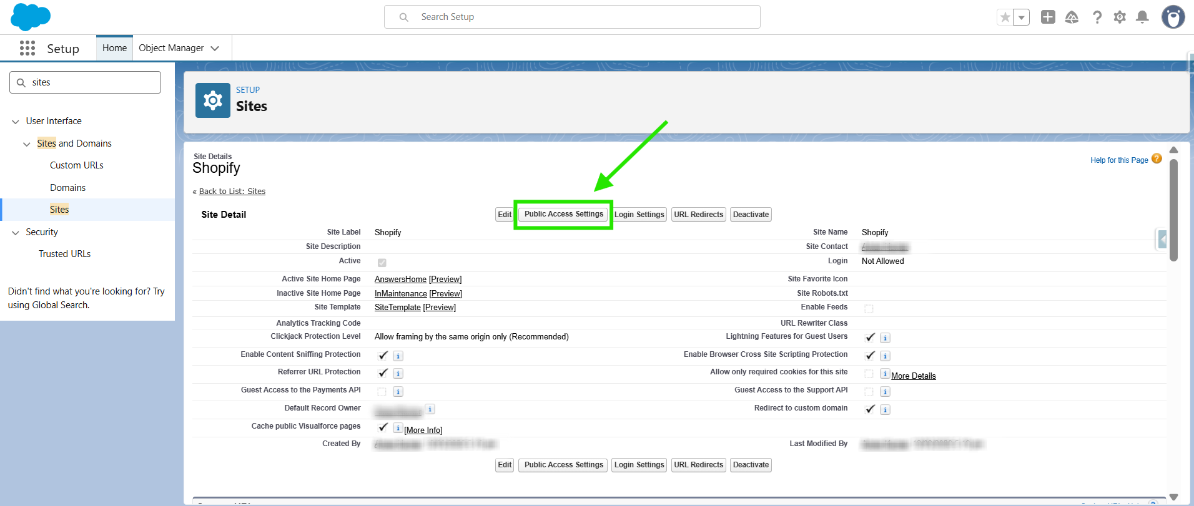This screenshot has height=506, width=1194.
Task: Open the question mark help menu
Action: tap(1097, 17)
